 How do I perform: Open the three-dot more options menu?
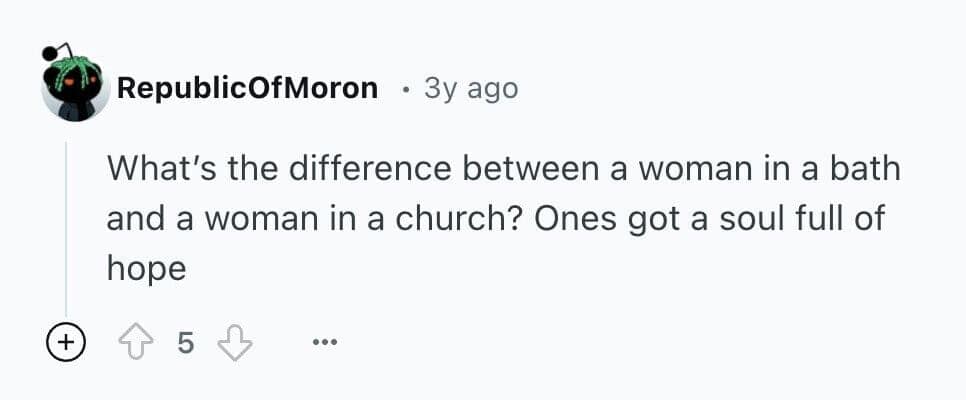pyautogui.click(x=324, y=343)
